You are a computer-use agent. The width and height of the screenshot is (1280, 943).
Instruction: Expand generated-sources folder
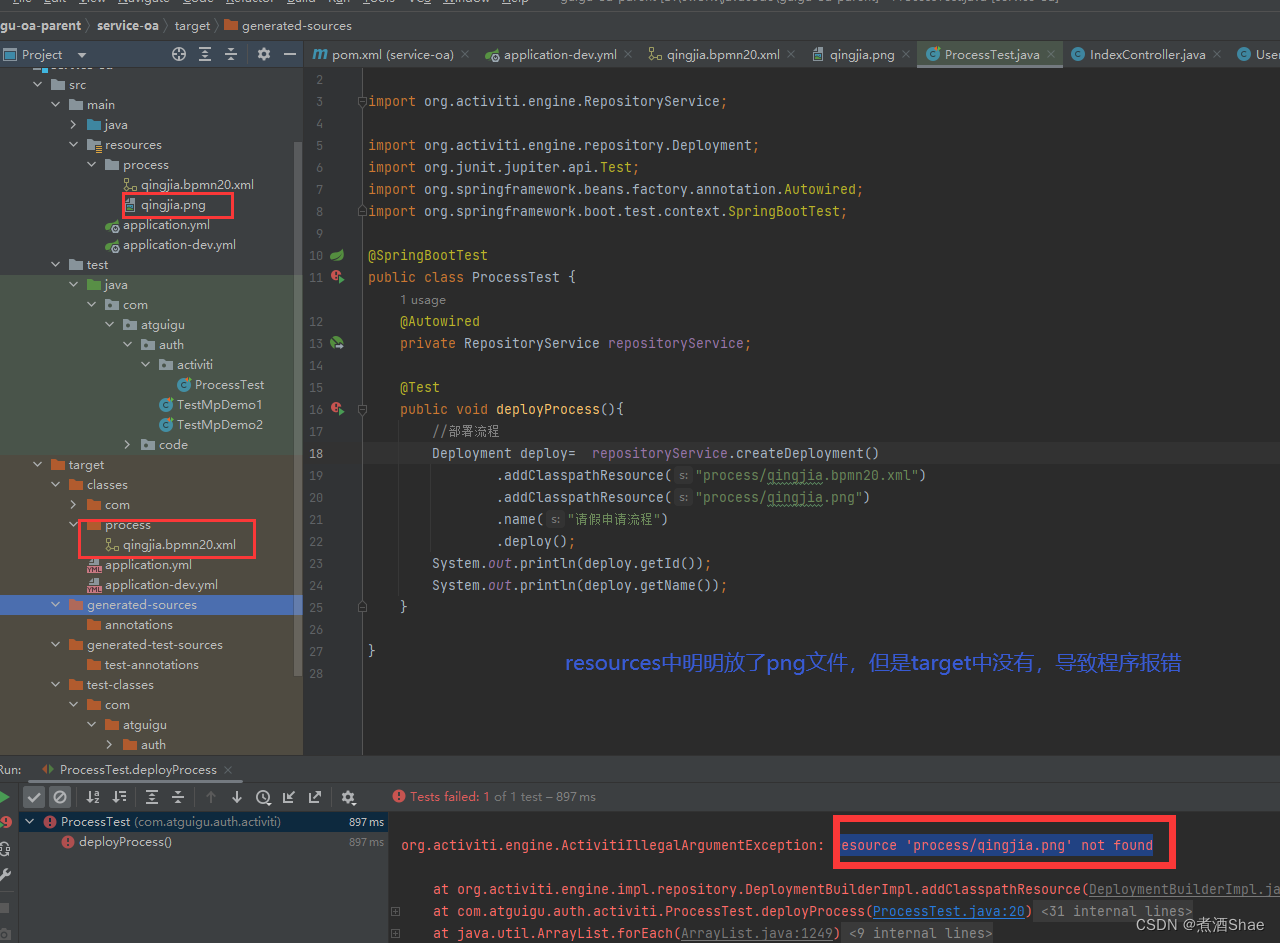click(56, 605)
